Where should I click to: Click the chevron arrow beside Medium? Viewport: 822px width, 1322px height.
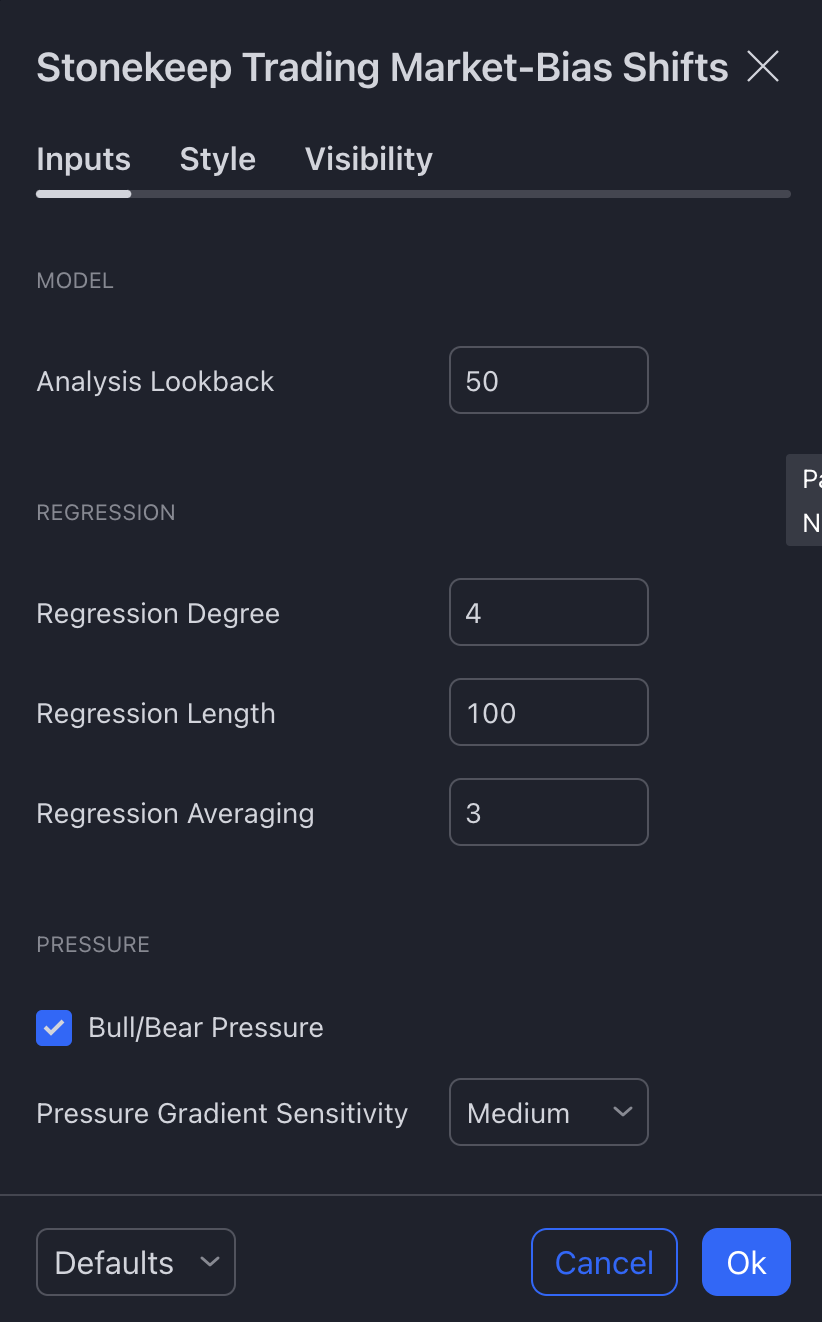622,1112
